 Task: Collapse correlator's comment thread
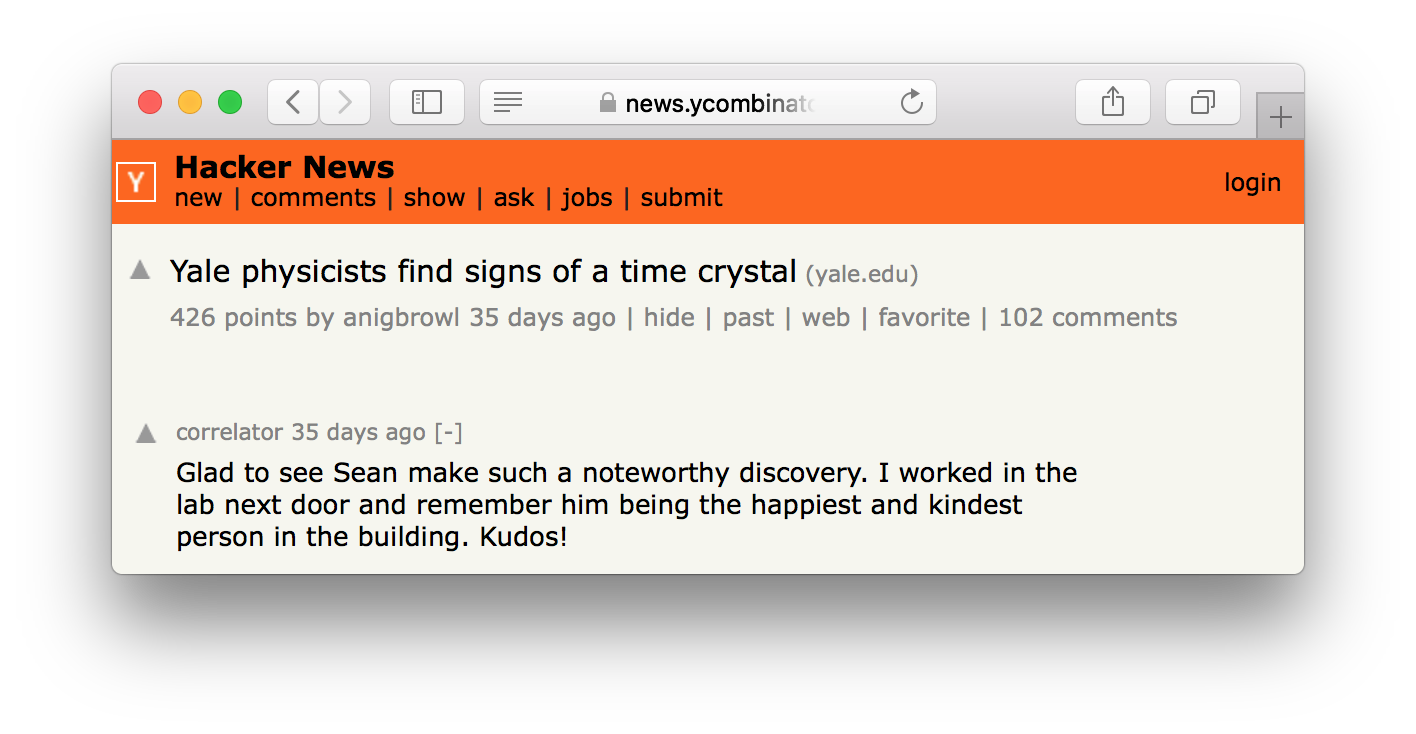[448, 432]
